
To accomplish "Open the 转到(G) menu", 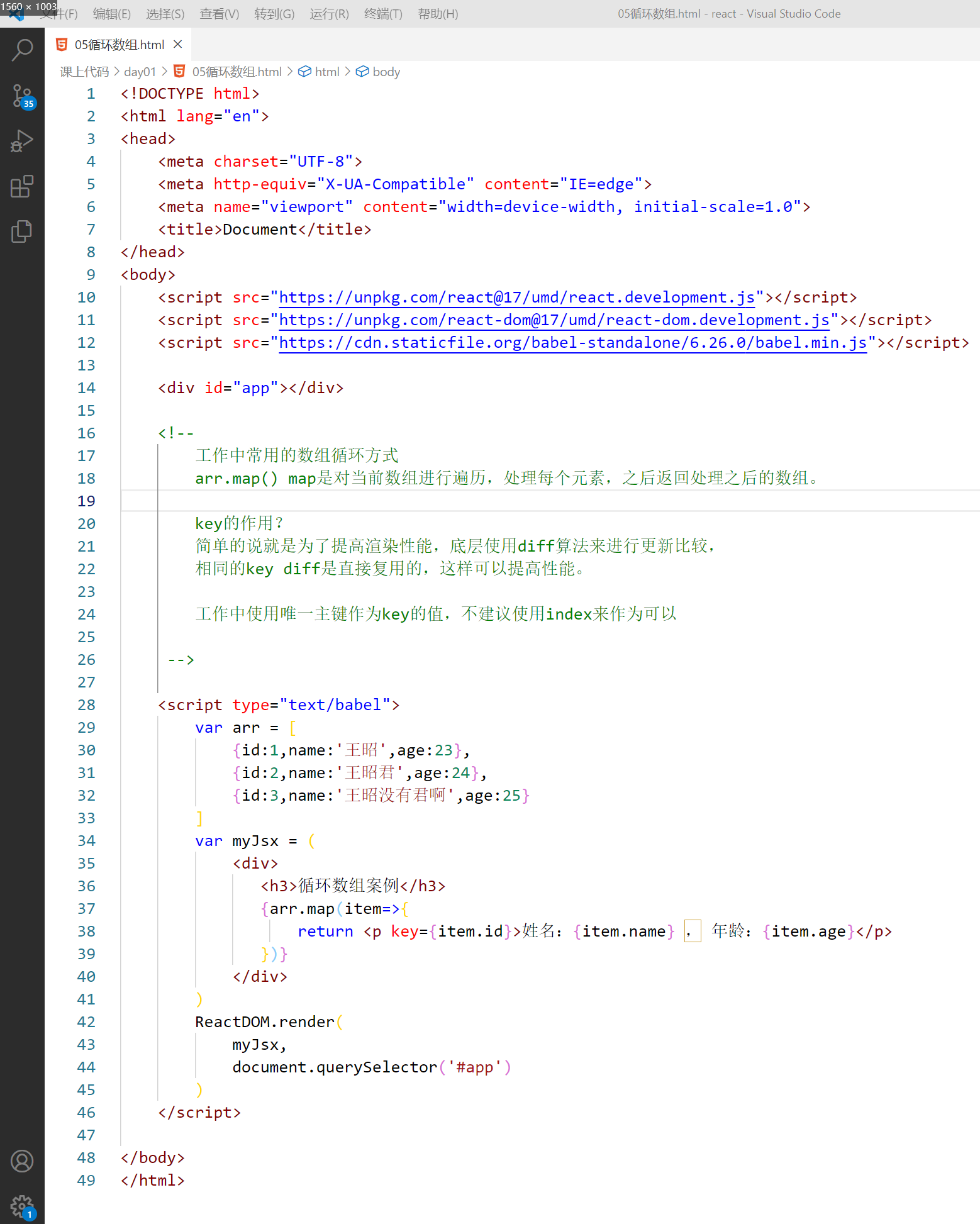I will 274,14.
